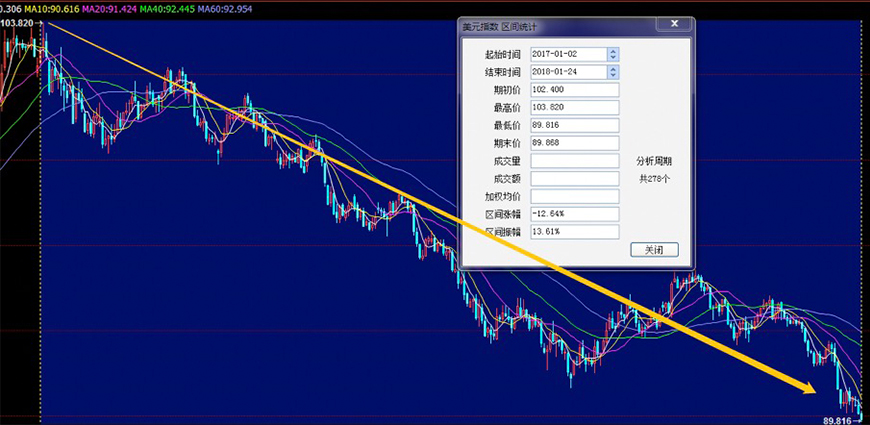
Task: Select the 期初价 field showing 102.400
Action: point(574,90)
